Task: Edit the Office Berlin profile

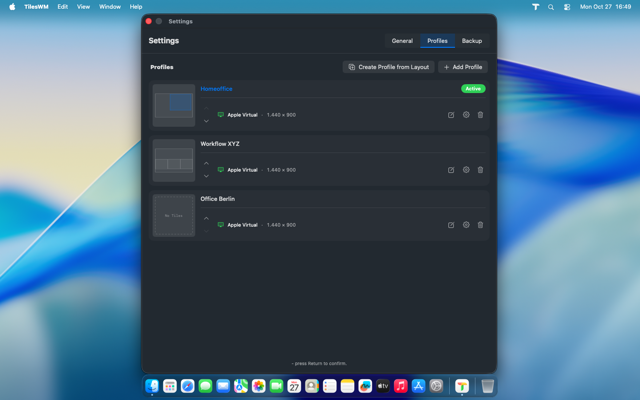Action: pyautogui.click(x=451, y=225)
